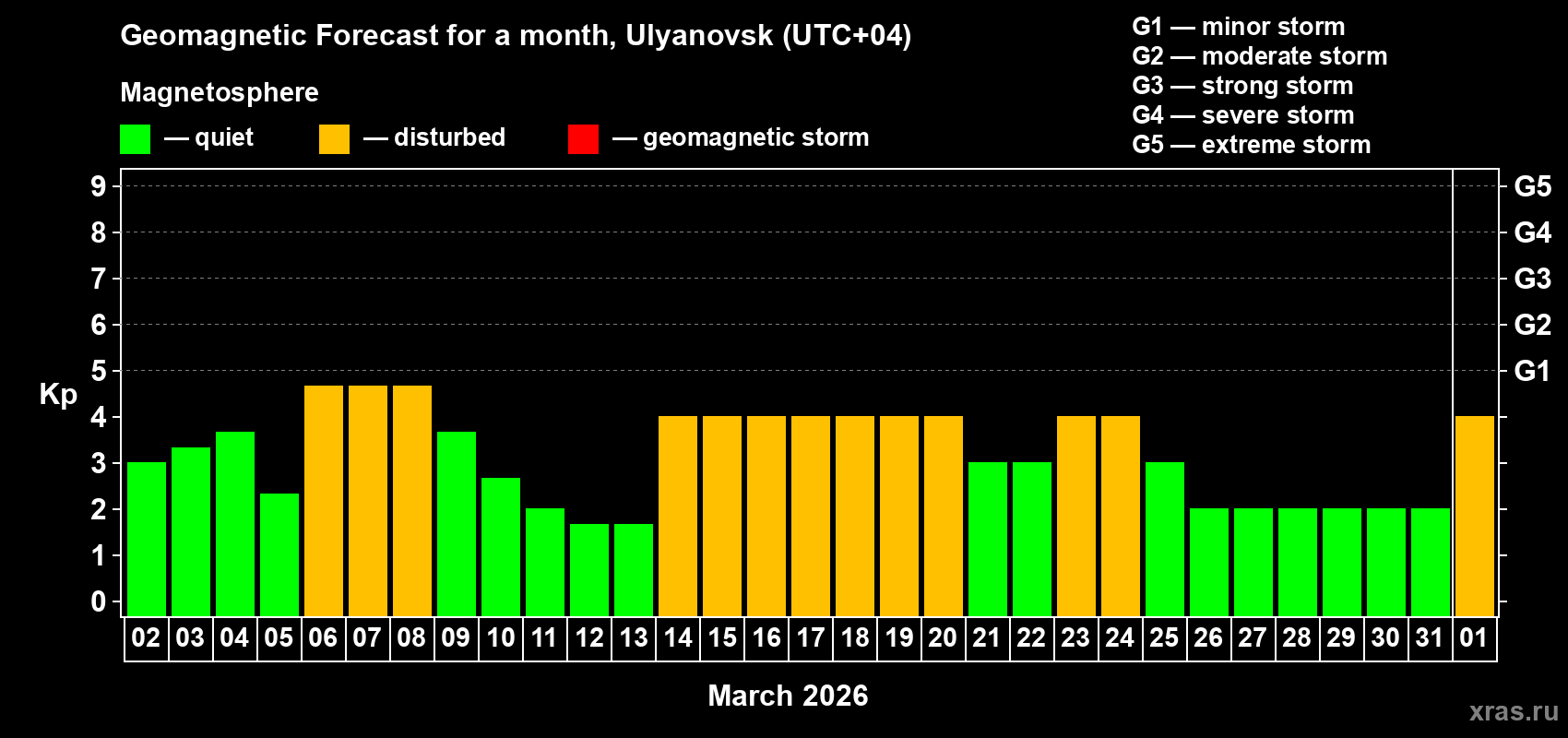Select the orange bar for March 18
Viewport: 1568px width, 738px height.
(x=855, y=517)
